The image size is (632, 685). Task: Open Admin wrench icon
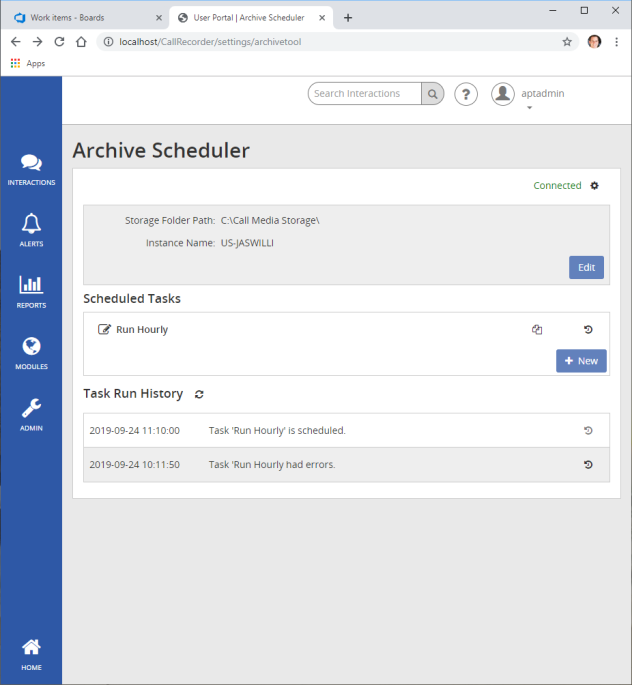(31, 413)
